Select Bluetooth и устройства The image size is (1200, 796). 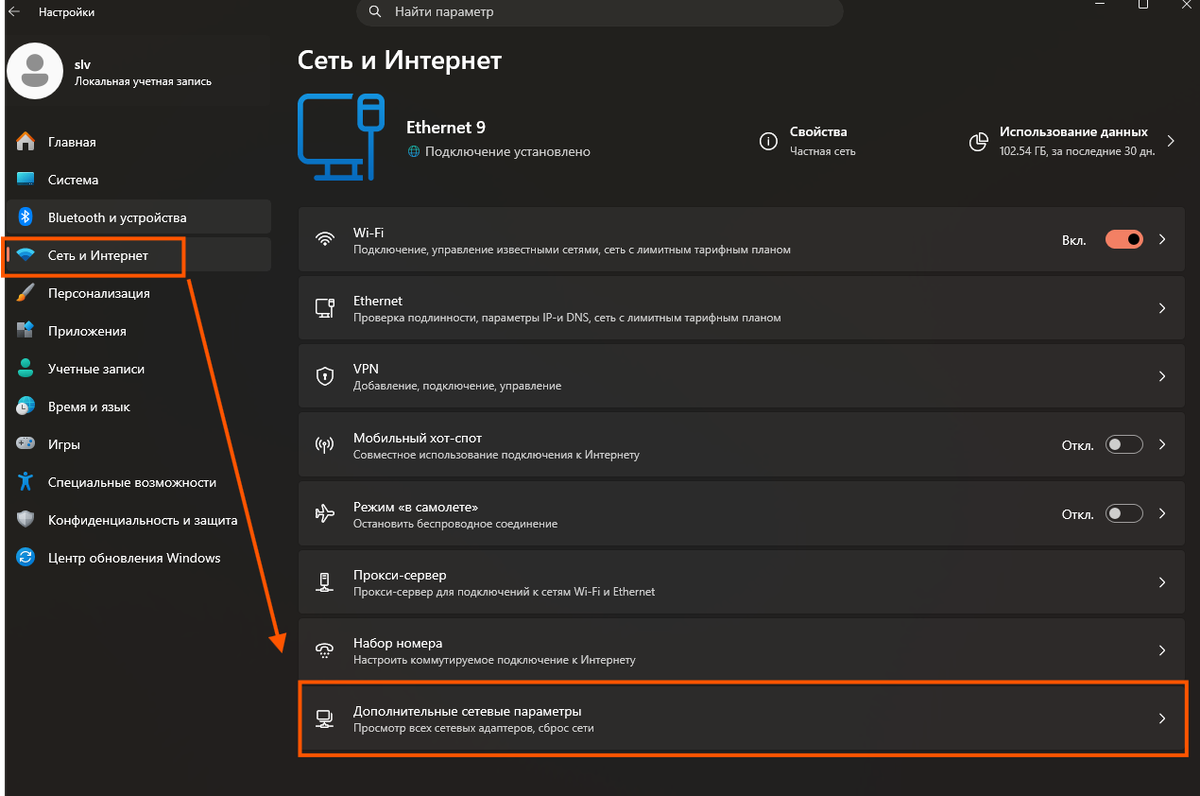point(138,217)
